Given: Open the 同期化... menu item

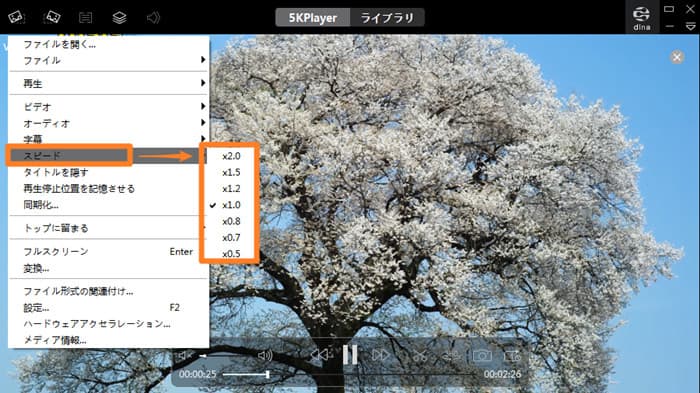Looking at the screenshot, I should [x=108, y=205].
